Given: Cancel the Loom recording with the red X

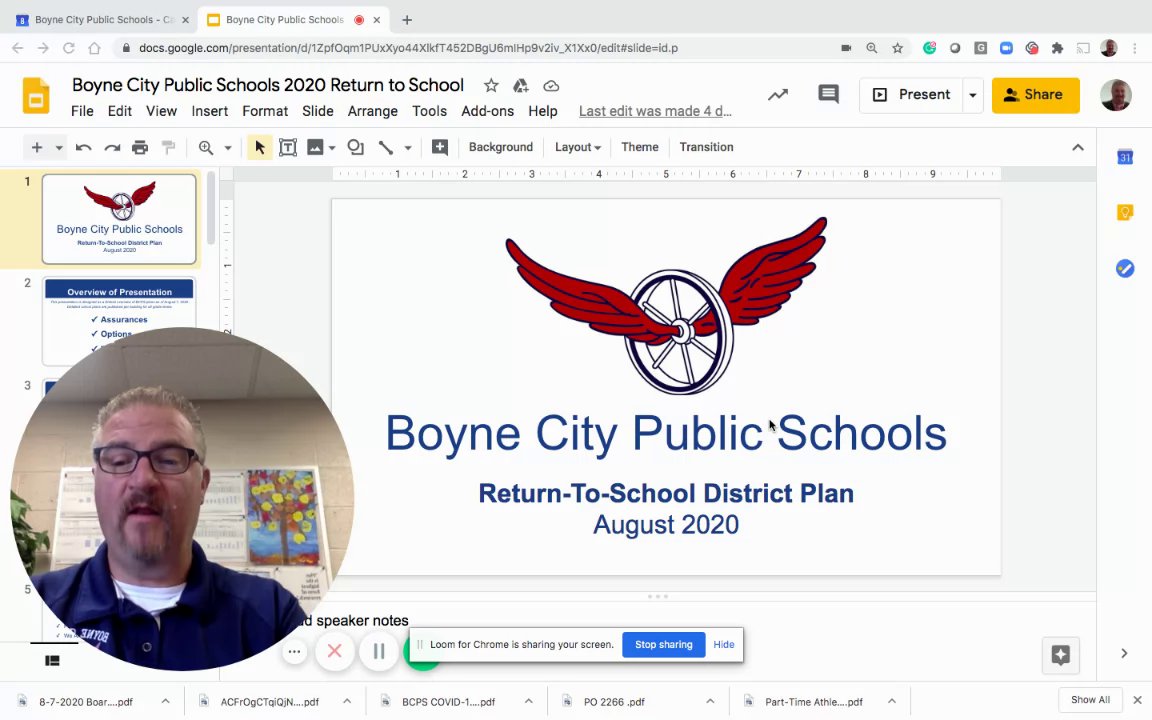Looking at the screenshot, I should pyautogui.click(x=334, y=651).
